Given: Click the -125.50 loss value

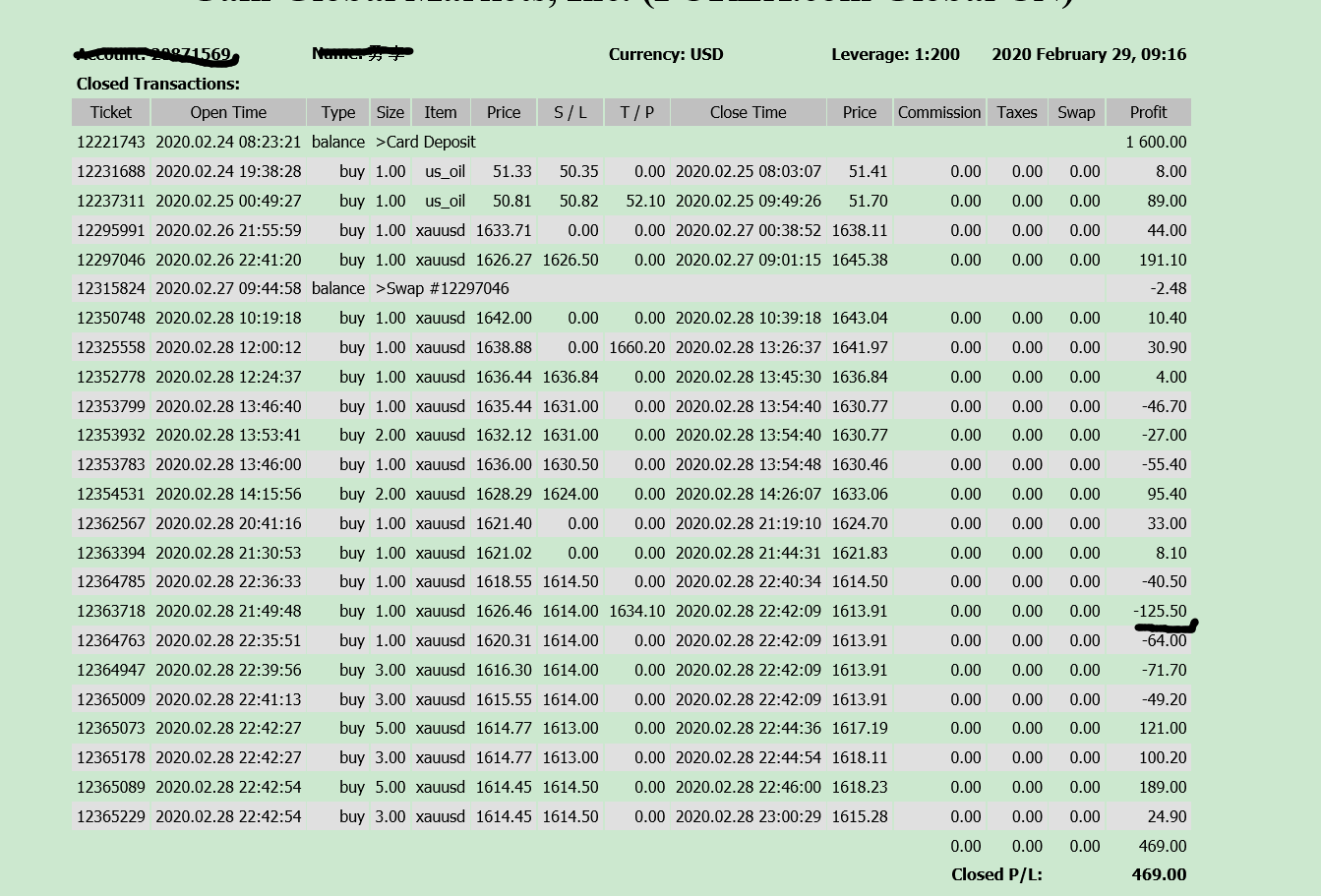Looking at the screenshot, I should [x=1161, y=611].
